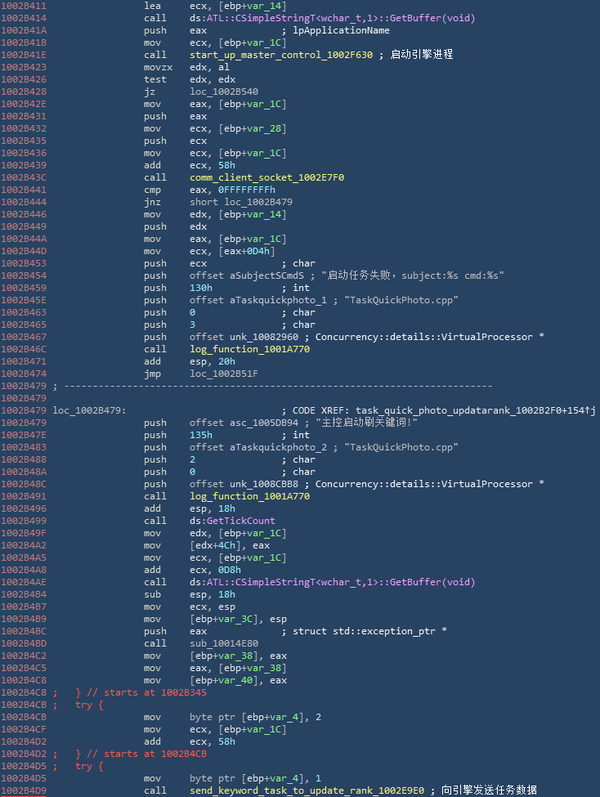Click short loc_1002B479 jump operand
This screenshot has height=797, width=600.
pos(241,202)
